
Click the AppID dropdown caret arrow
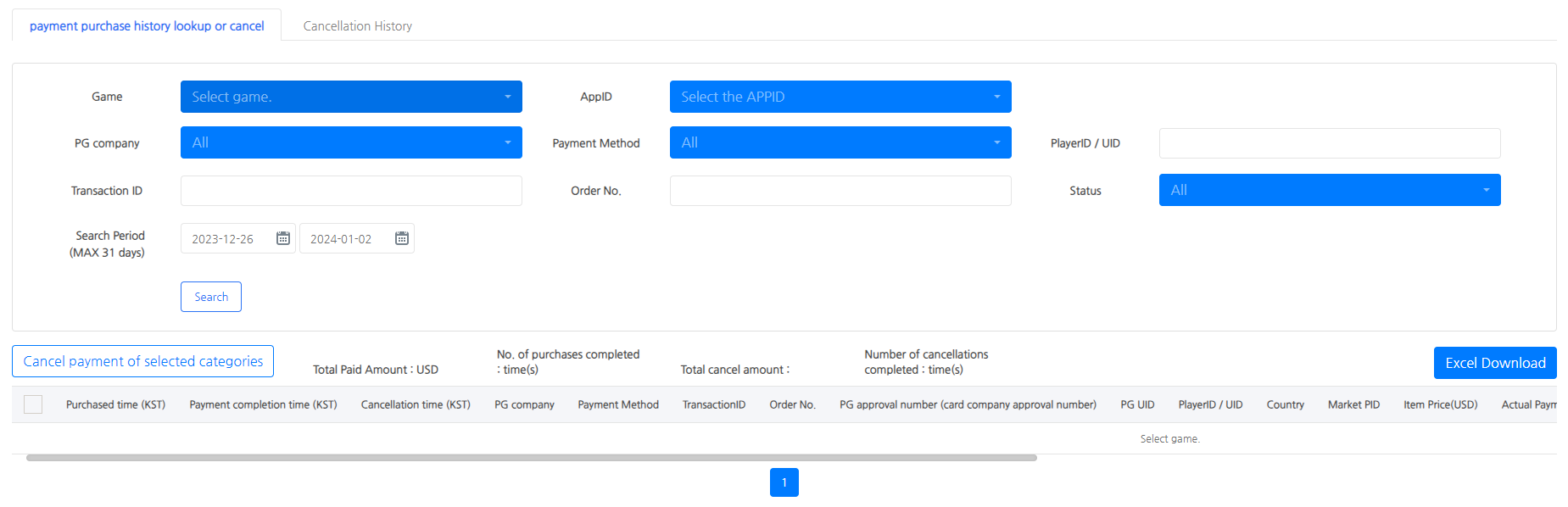(997, 97)
